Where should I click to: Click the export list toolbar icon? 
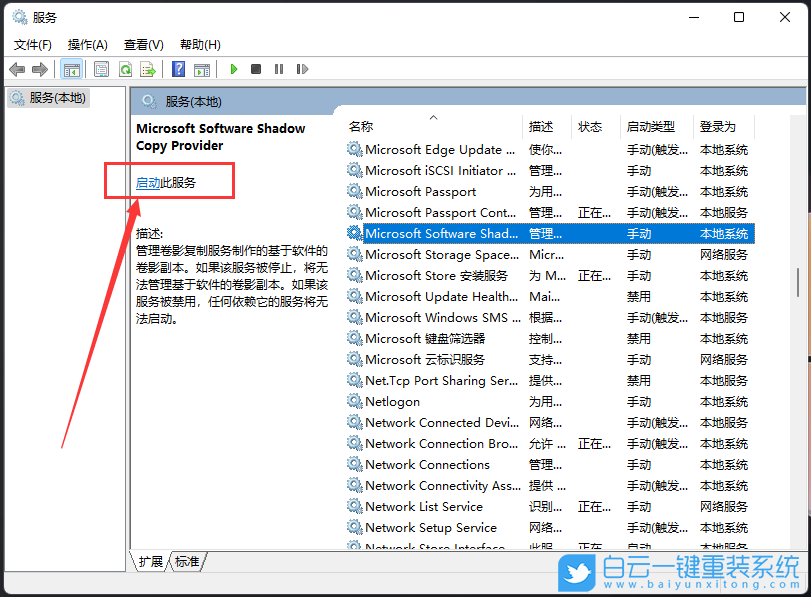pyautogui.click(x=148, y=69)
